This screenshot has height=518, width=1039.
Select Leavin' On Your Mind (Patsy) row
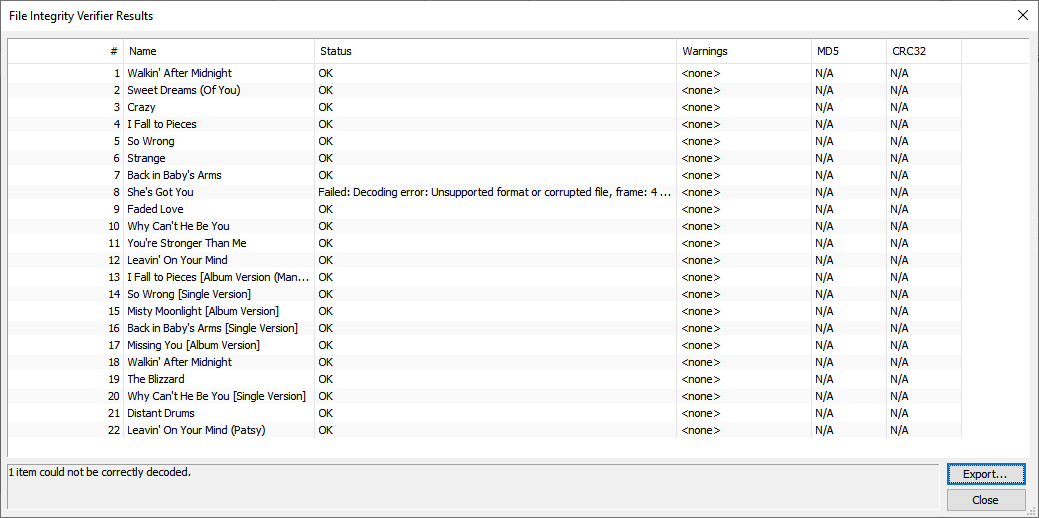tap(196, 430)
